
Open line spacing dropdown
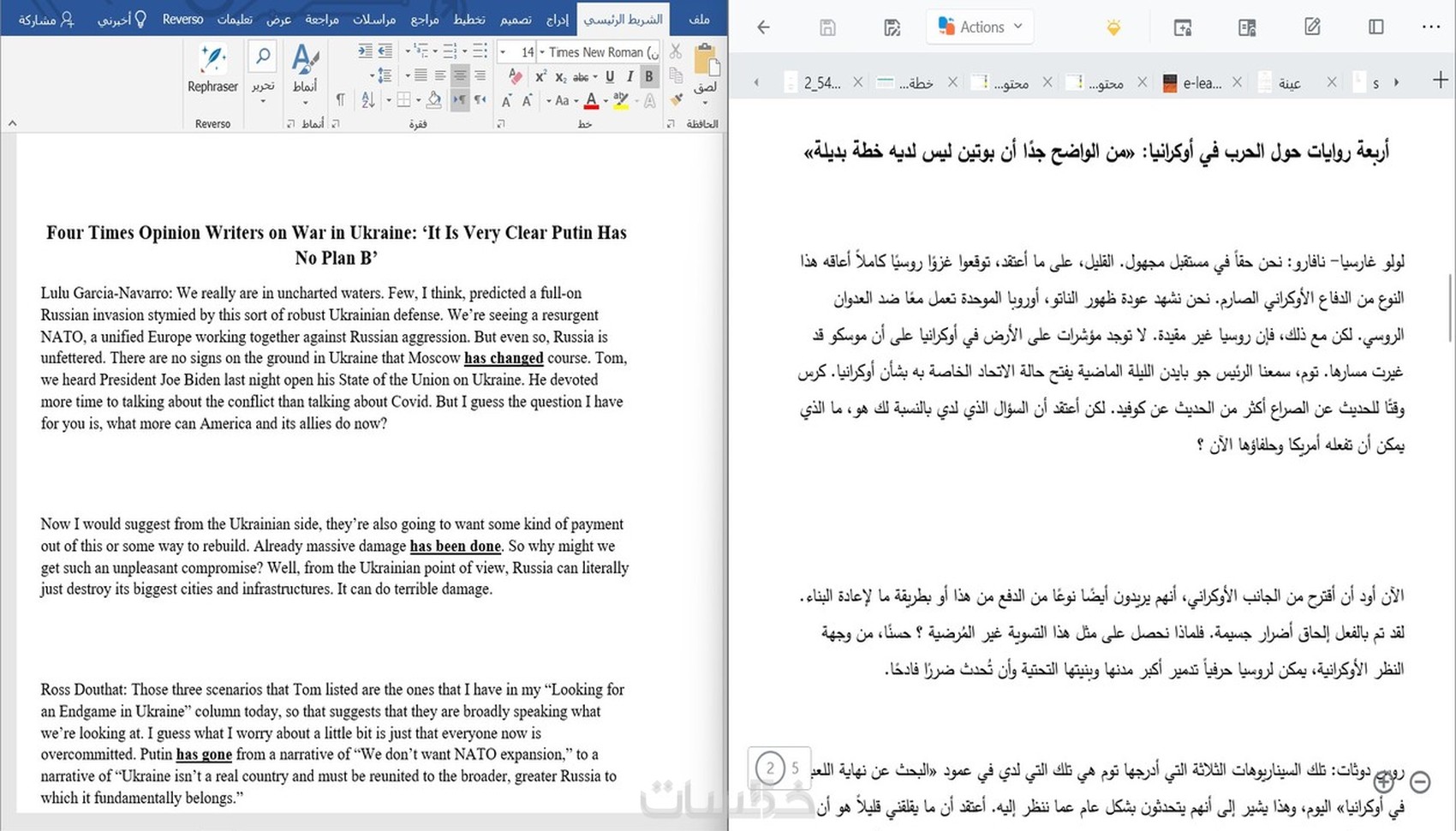(384, 76)
